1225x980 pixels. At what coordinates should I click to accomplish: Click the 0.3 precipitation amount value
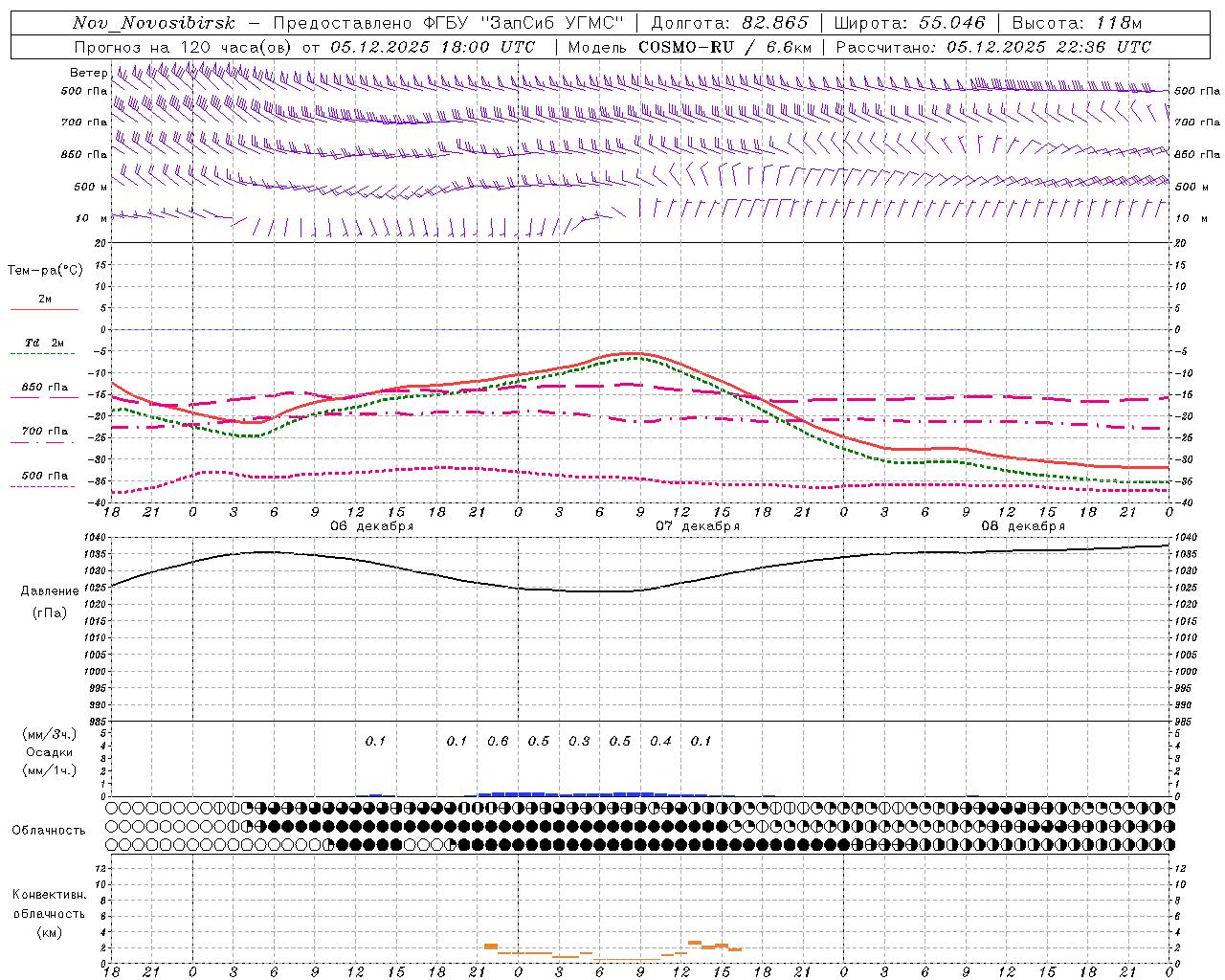(x=579, y=741)
